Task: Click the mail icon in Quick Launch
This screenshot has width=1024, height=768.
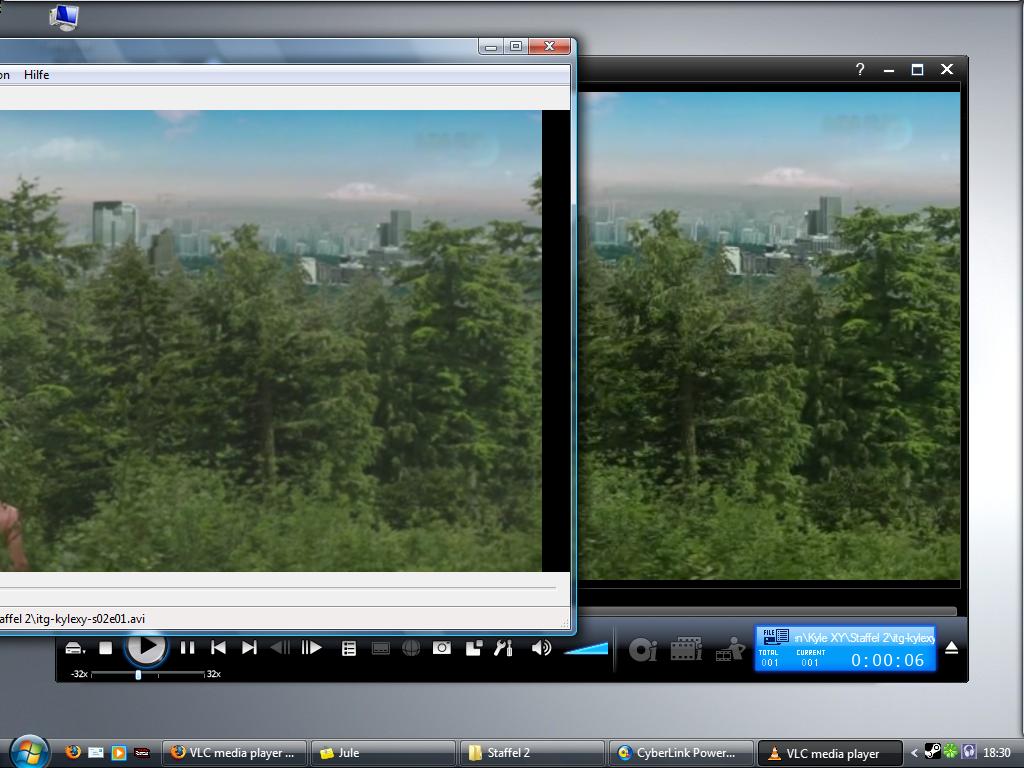Action: [96, 752]
